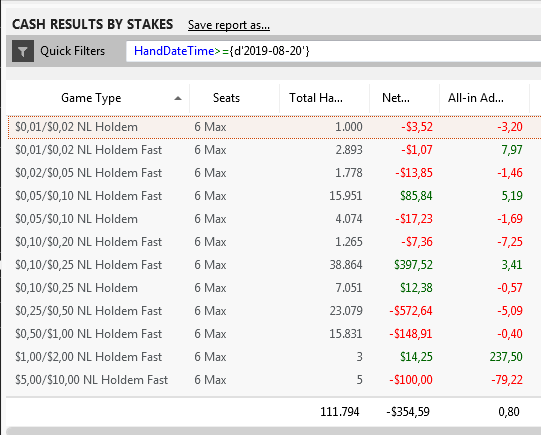
Task: Select the $0,01/$0,02 NL Holdem Fast row
Action: [x=274, y=150]
